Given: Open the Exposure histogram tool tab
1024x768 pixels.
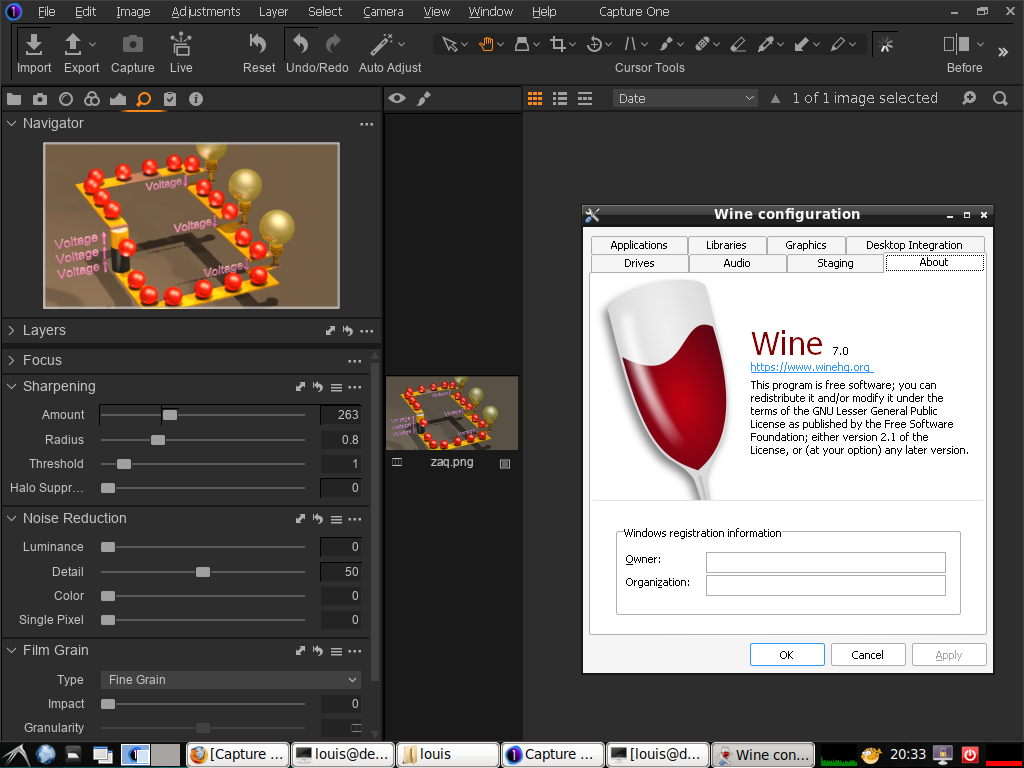Looking at the screenshot, I should 118,99.
